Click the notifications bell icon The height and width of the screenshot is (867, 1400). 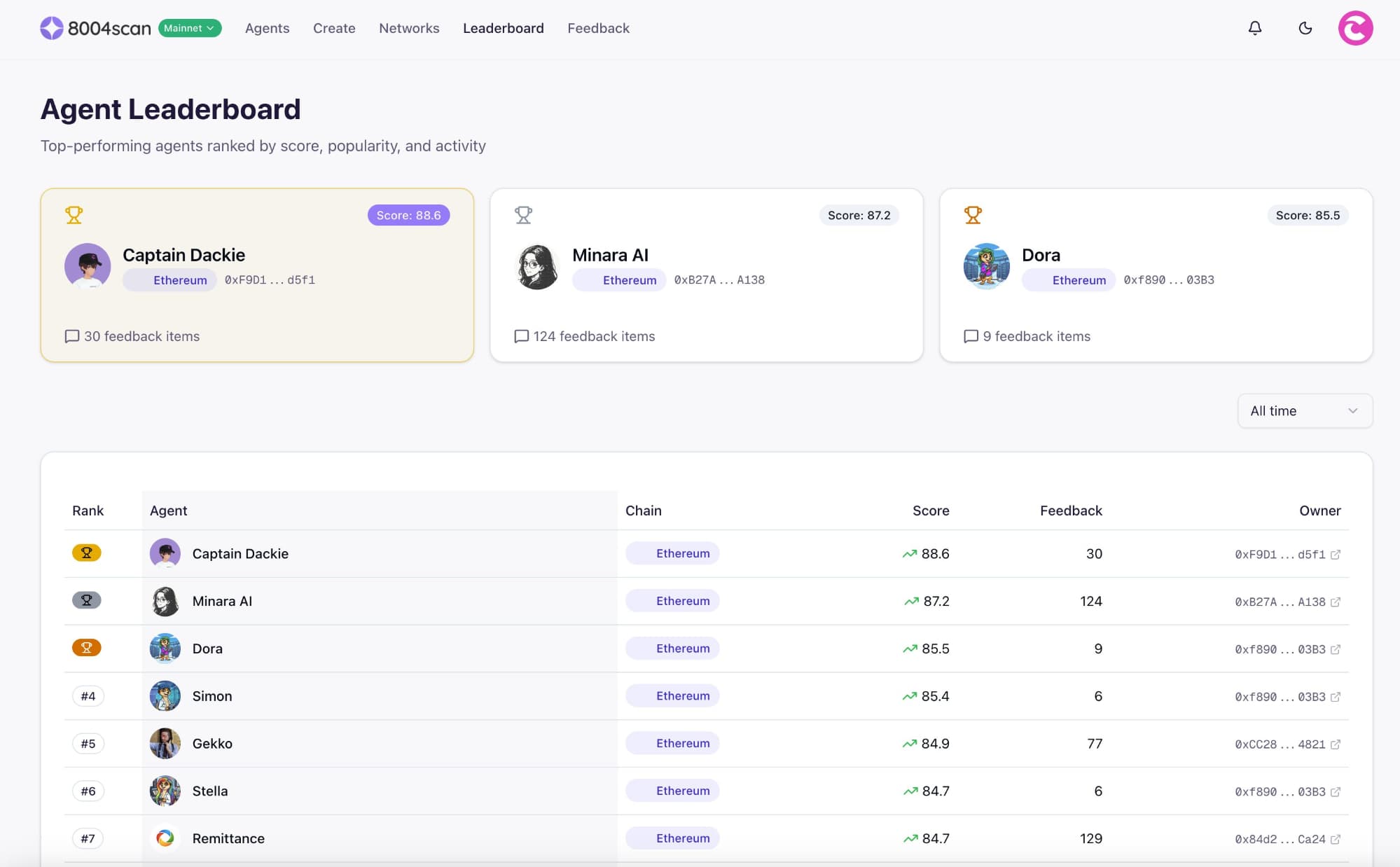[x=1254, y=28]
